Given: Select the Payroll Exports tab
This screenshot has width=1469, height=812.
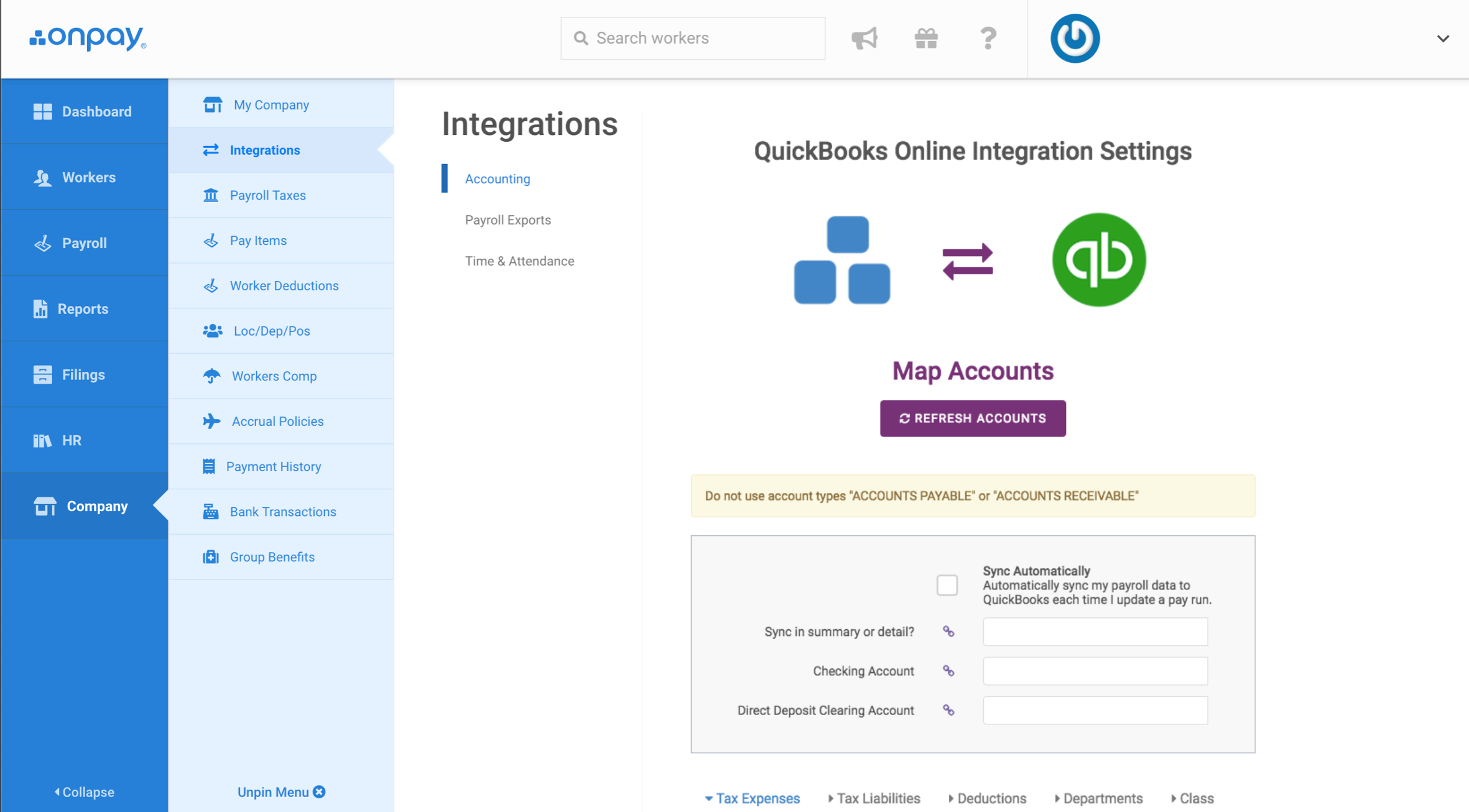Looking at the screenshot, I should (x=508, y=220).
